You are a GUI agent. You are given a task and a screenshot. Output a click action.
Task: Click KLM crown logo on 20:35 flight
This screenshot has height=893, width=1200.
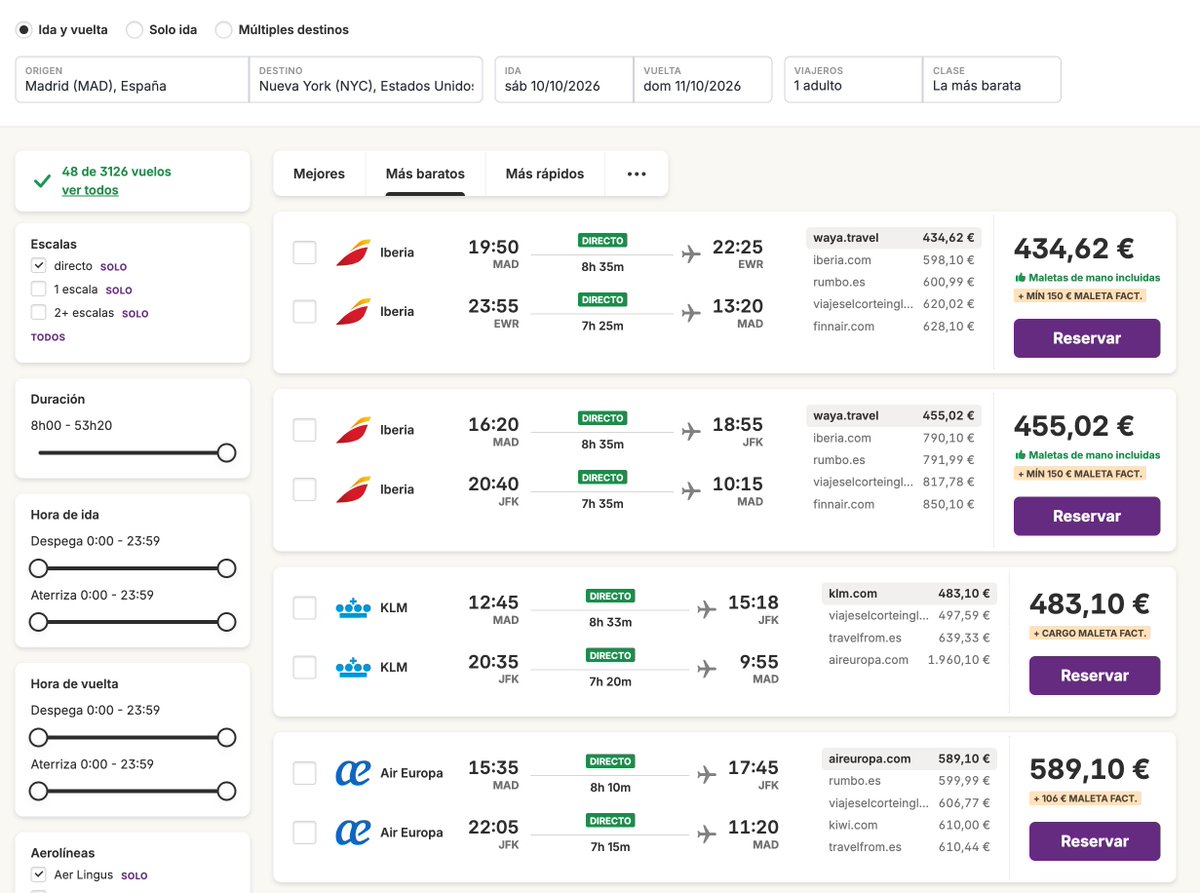coord(353,667)
